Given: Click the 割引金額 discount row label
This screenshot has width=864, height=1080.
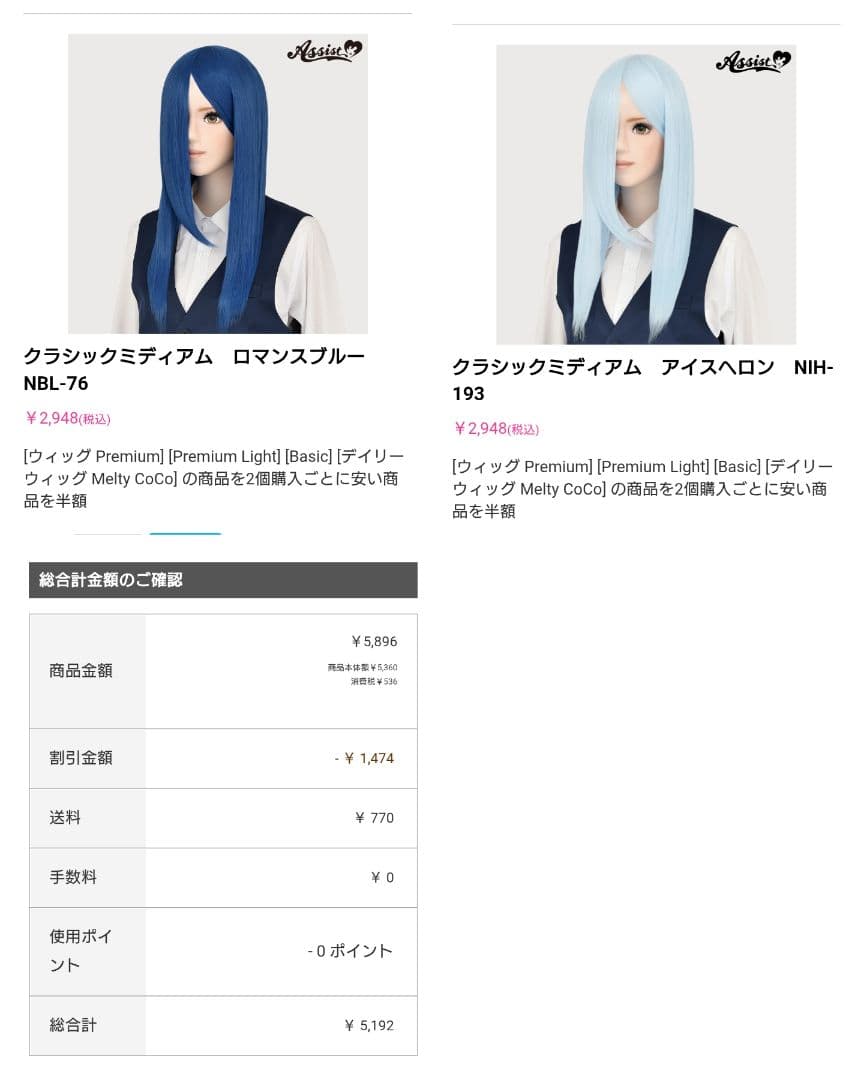Looking at the screenshot, I should click(x=81, y=758).
